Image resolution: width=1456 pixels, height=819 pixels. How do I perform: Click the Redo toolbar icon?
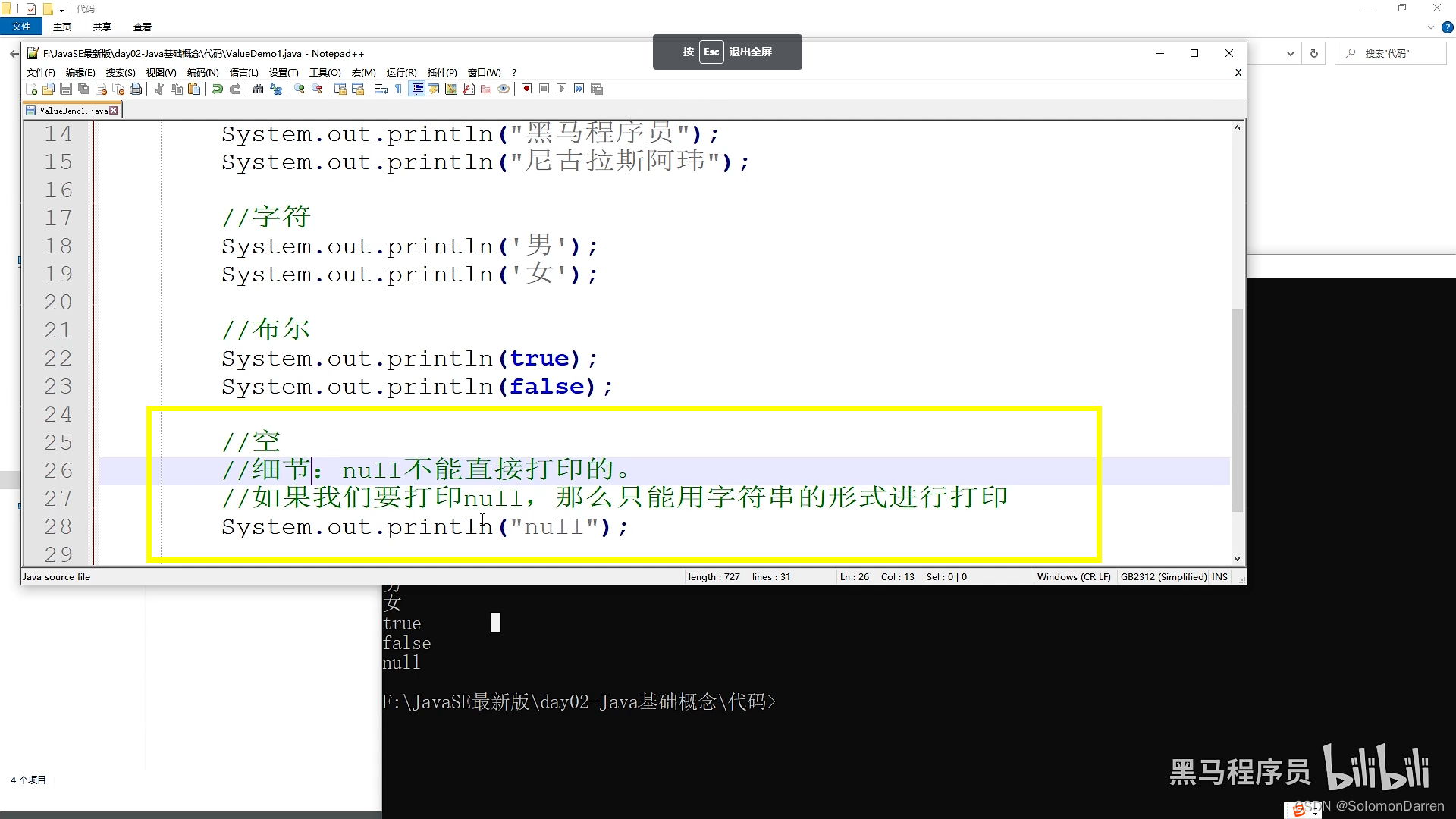(235, 89)
